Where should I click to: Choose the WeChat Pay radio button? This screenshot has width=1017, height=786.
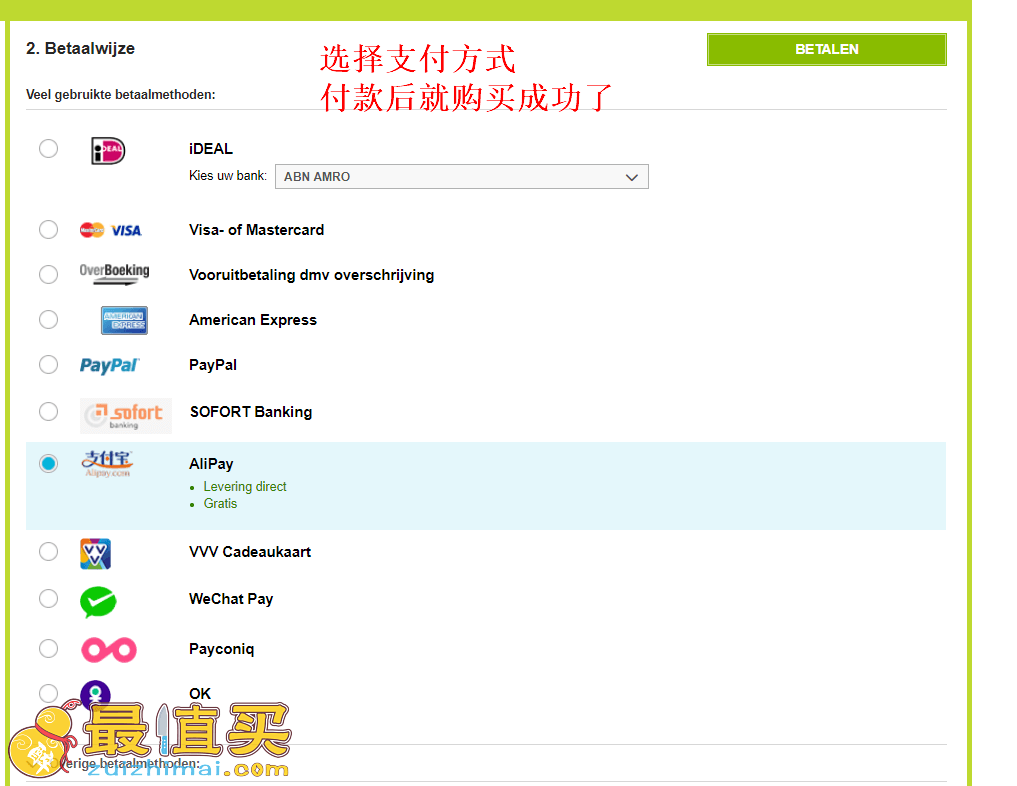(x=48, y=598)
